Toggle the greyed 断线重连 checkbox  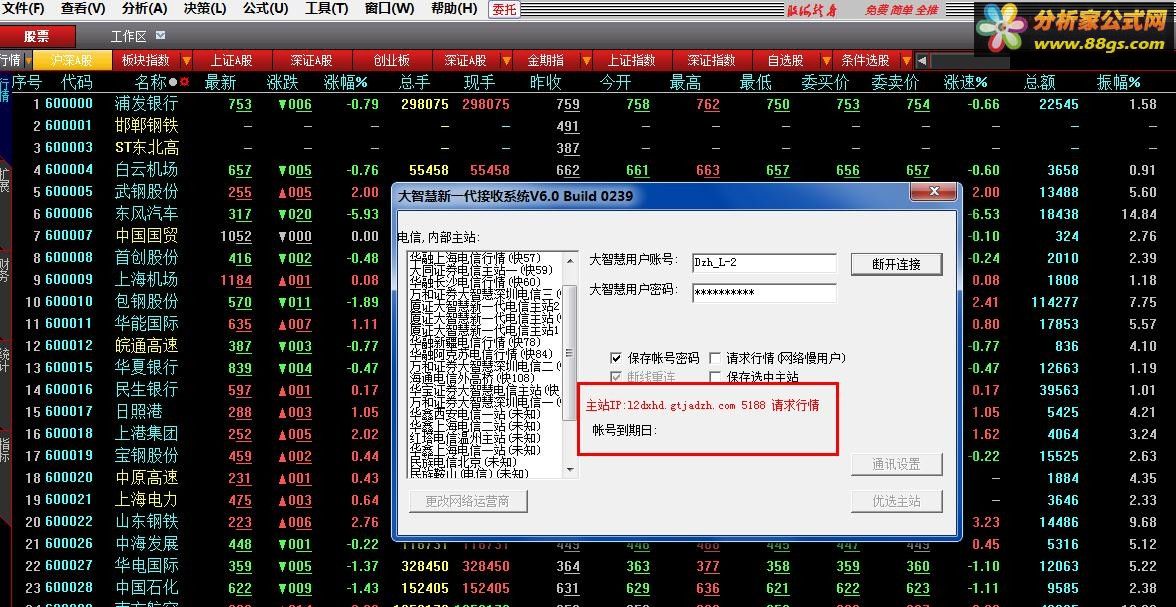[616, 377]
